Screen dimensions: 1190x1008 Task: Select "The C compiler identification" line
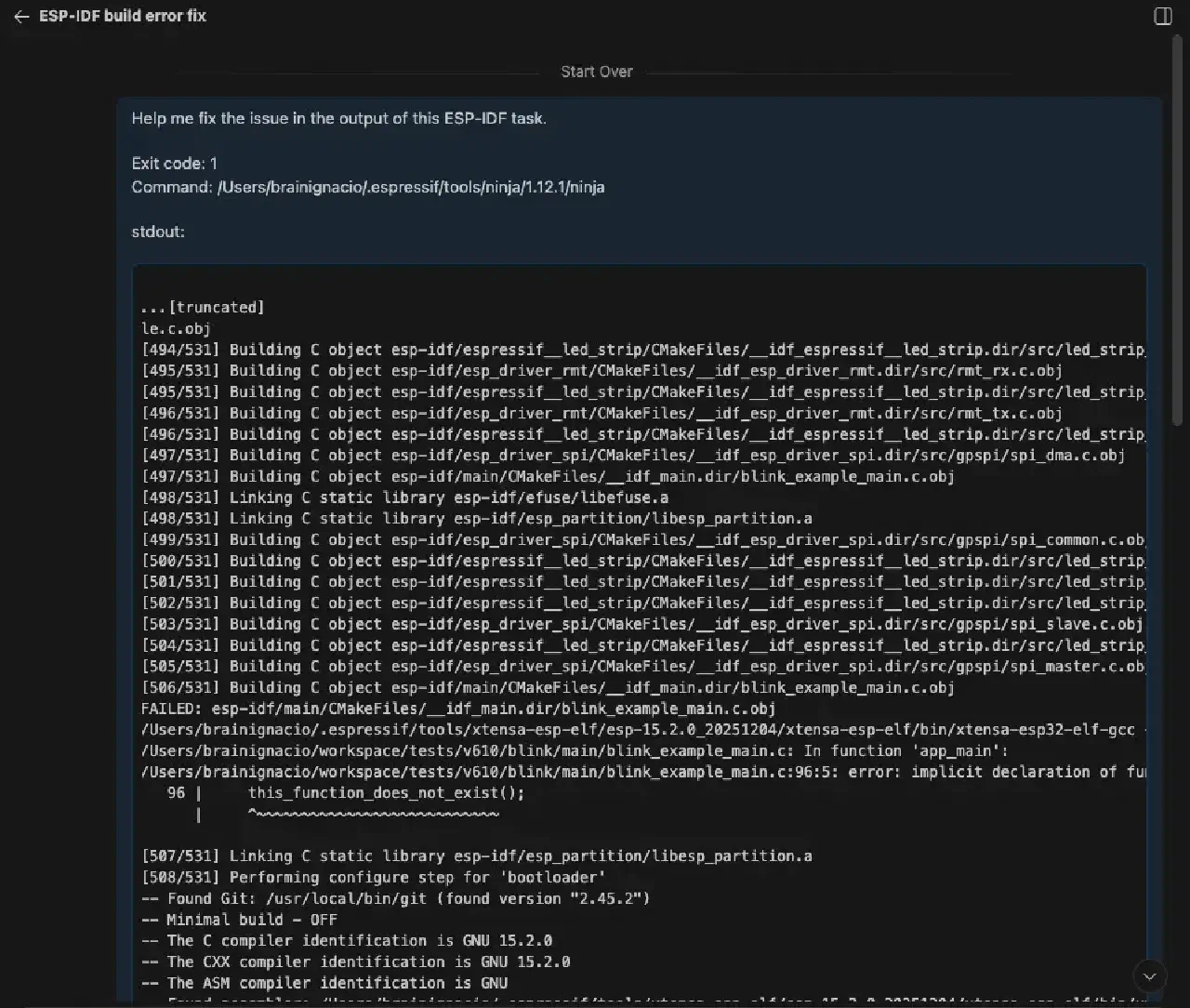(x=347, y=941)
